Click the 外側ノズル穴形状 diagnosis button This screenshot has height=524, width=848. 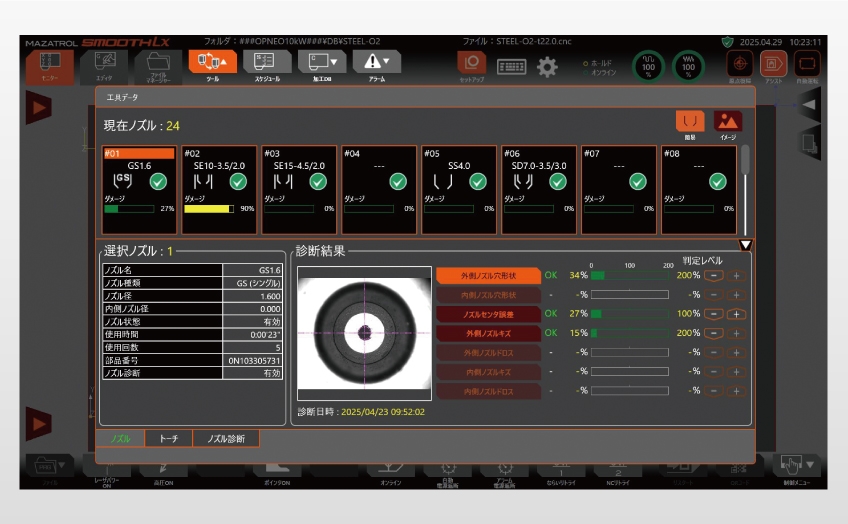487,275
